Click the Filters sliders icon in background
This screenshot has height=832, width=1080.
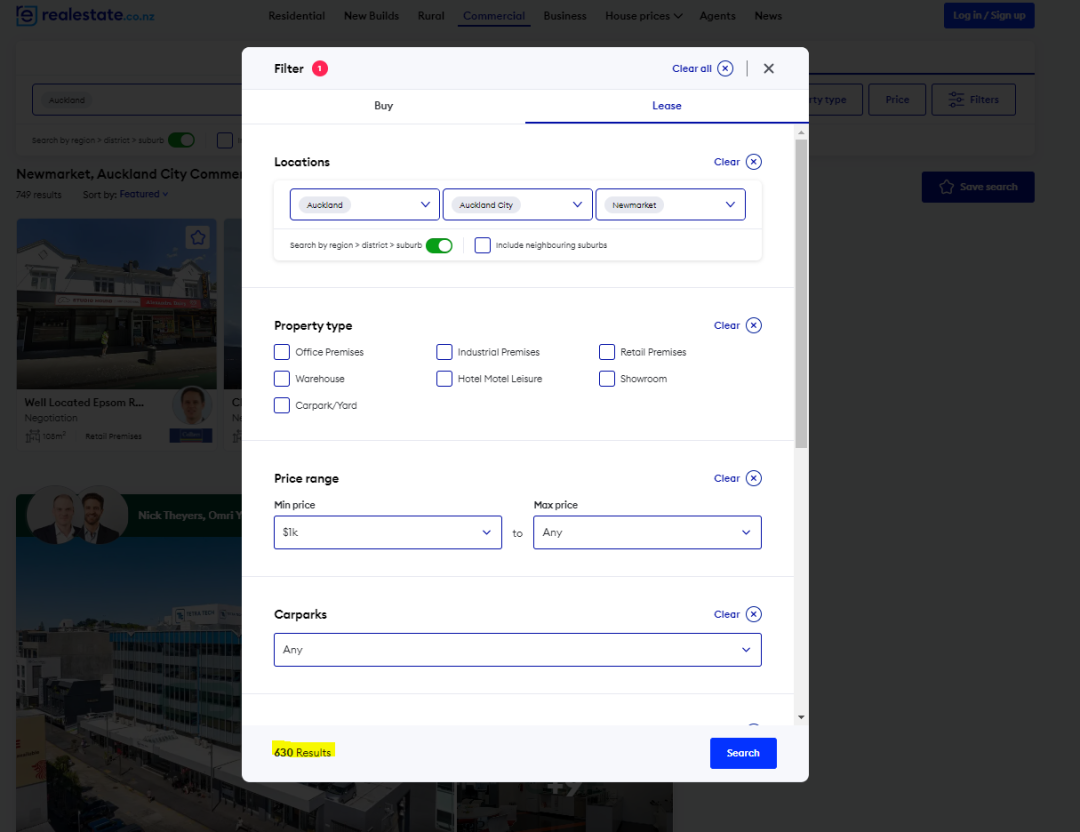(x=956, y=99)
